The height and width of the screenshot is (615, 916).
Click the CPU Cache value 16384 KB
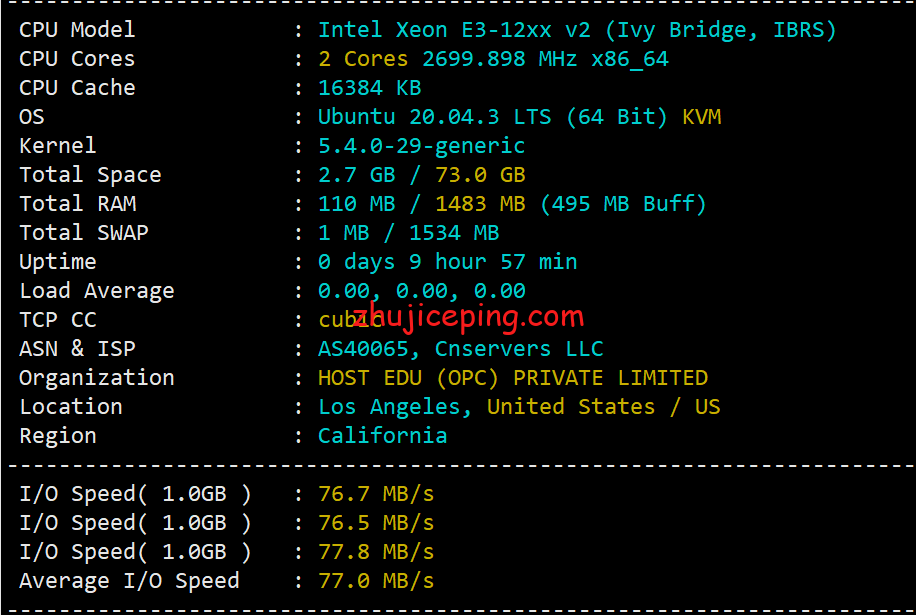(369, 88)
